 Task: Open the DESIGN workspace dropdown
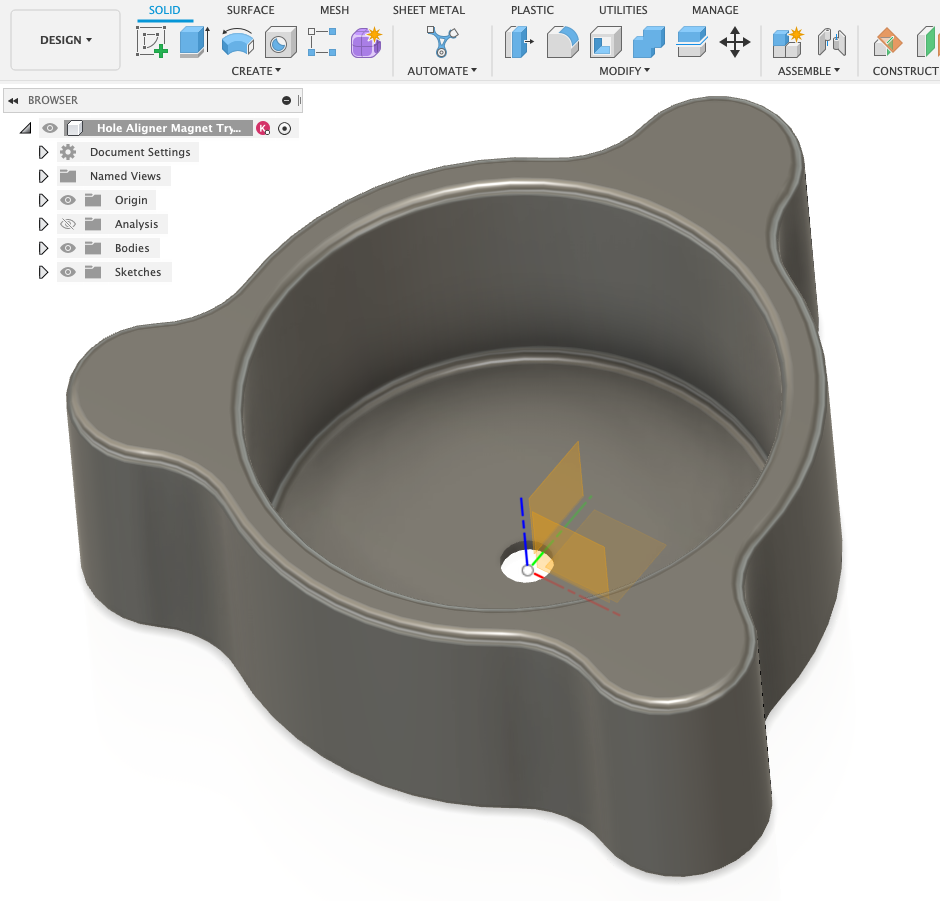65,40
